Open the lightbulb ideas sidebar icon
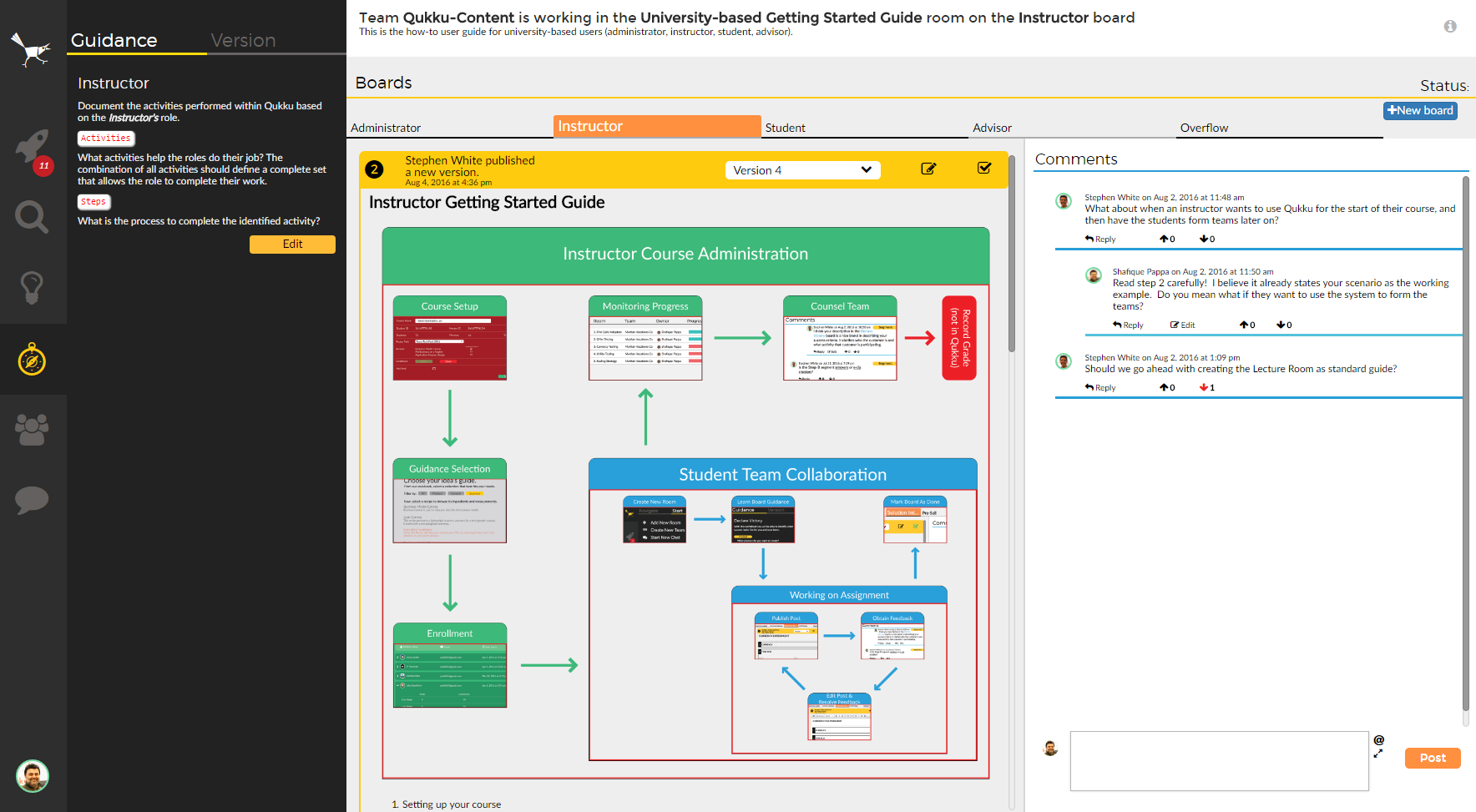This screenshot has width=1476, height=812. 32,287
